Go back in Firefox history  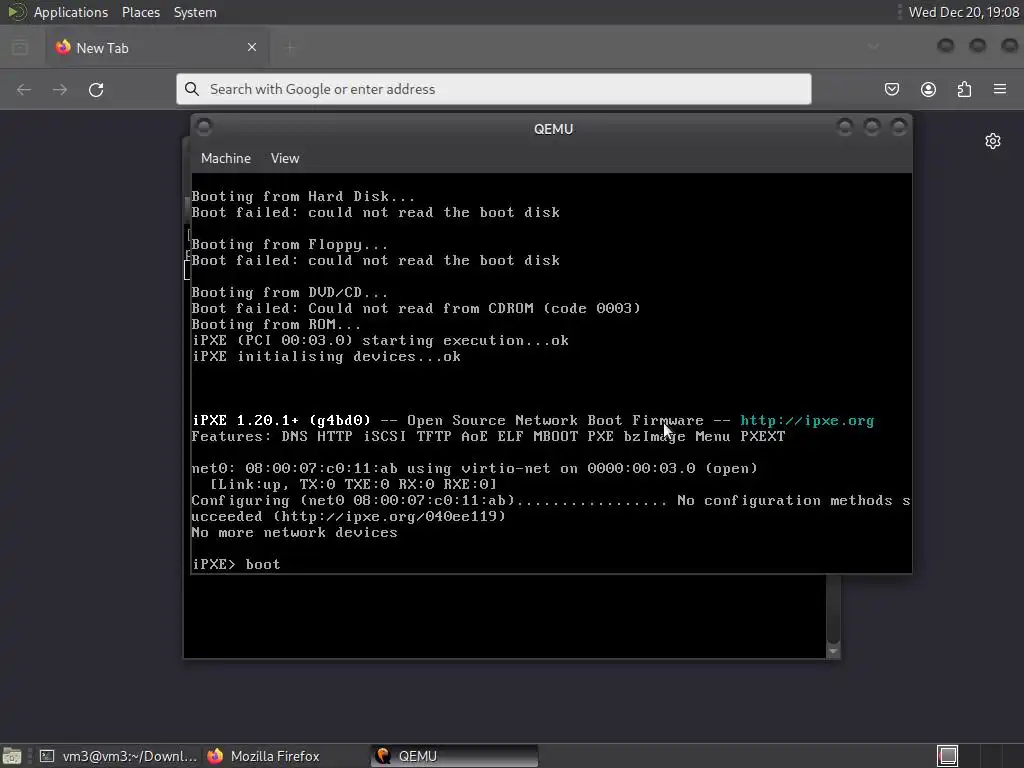(24, 89)
